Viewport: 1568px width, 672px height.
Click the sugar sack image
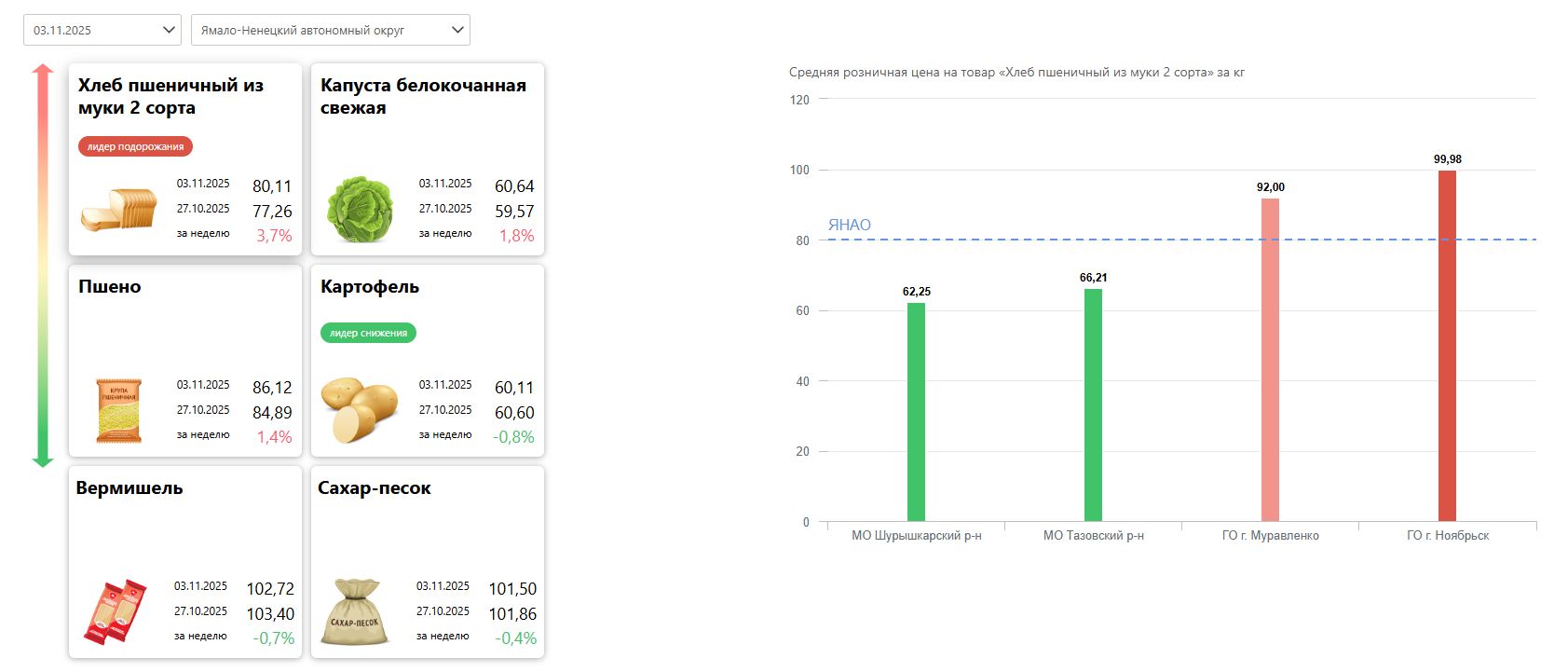[355, 611]
